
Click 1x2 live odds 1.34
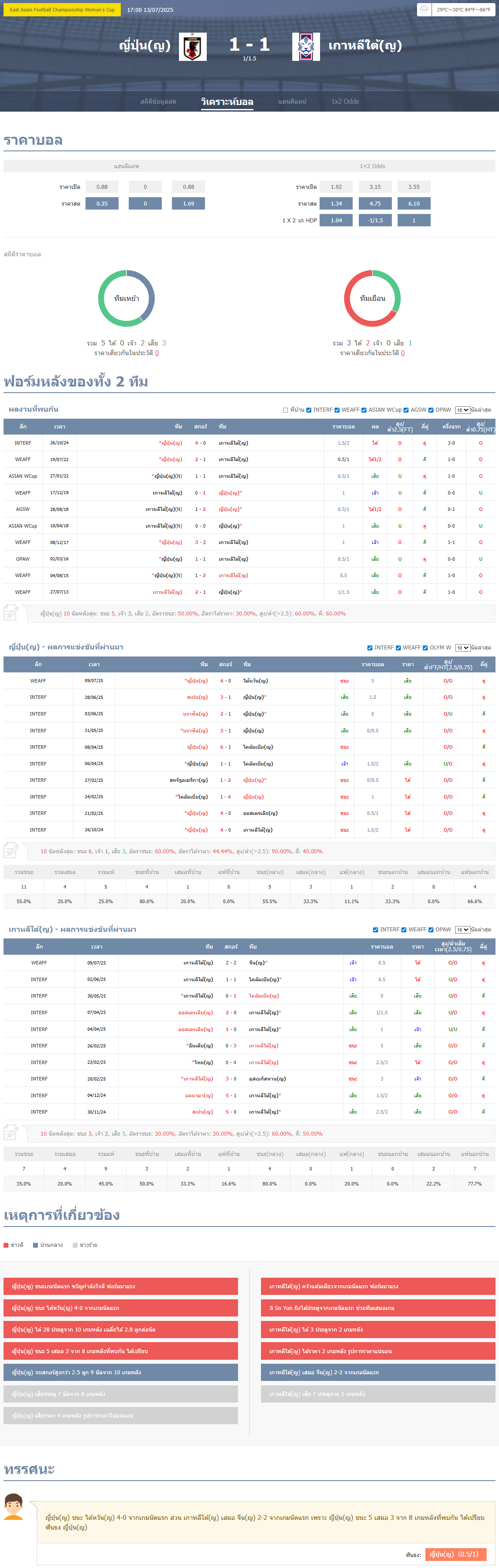336,204
